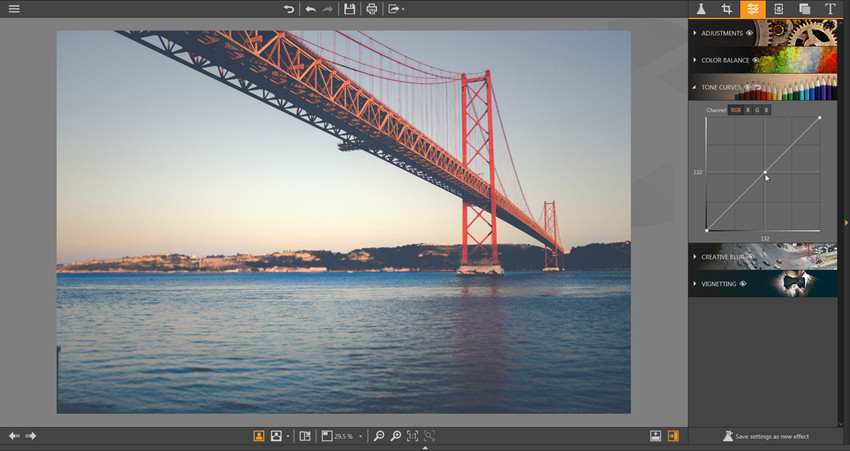Open the Crop tab
This screenshot has width=850, height=451.
pyautogui.click(x=726, y=9)
